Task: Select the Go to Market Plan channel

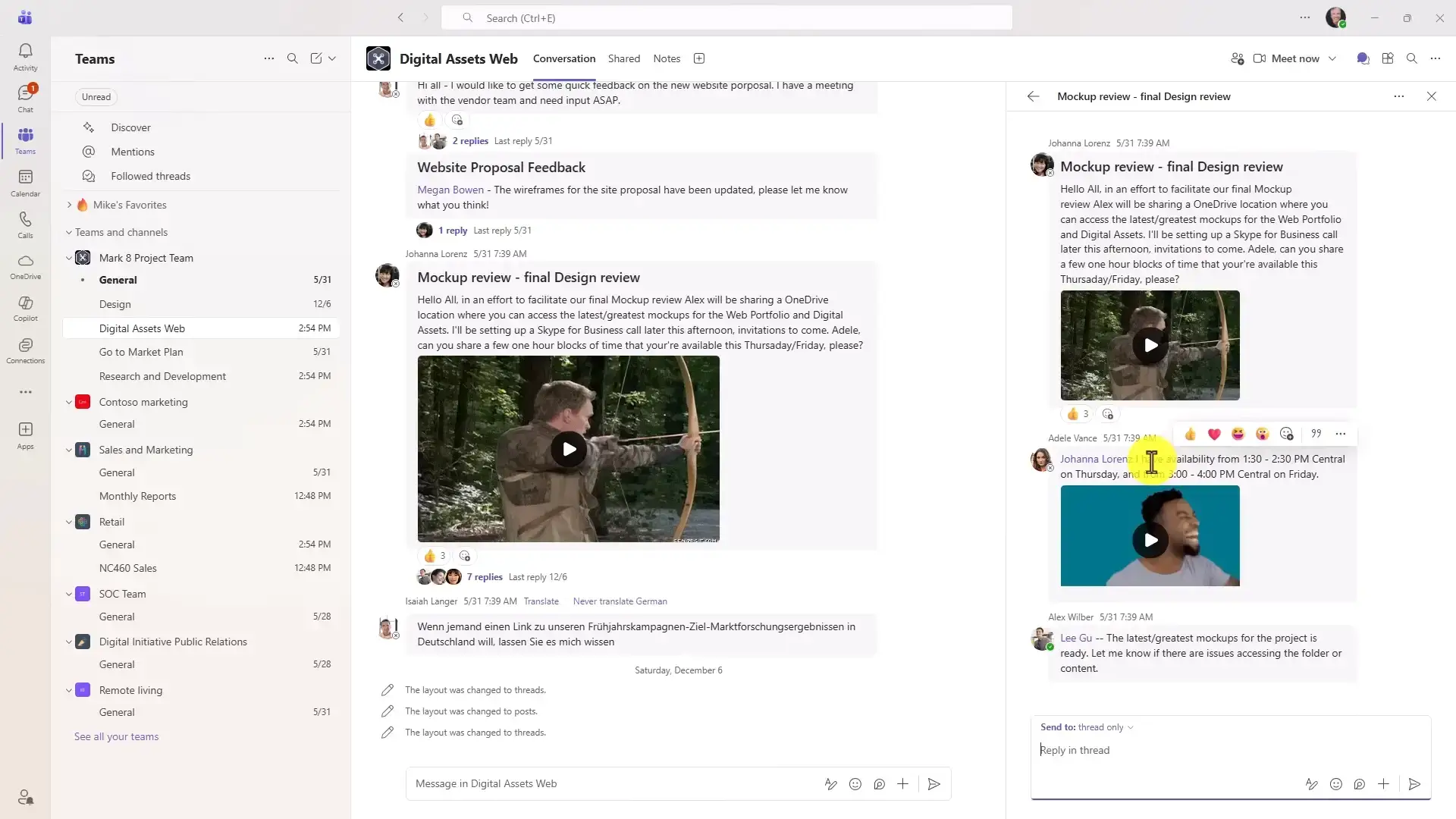Action: pos(201,352)
